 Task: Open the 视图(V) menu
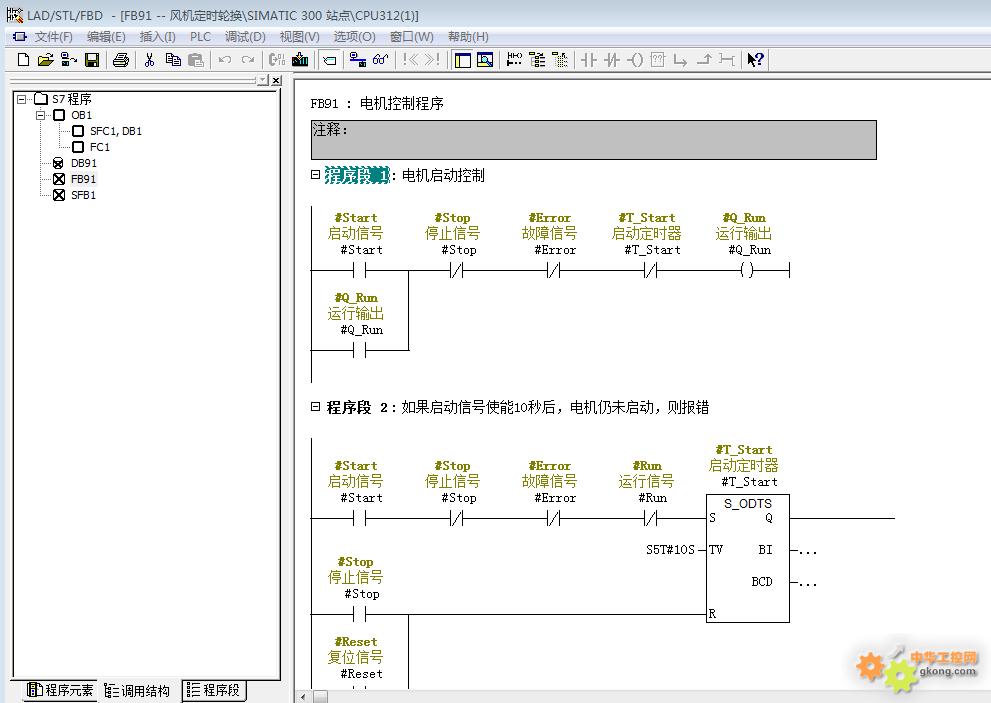pyautogui.click(x=300, y=37)
